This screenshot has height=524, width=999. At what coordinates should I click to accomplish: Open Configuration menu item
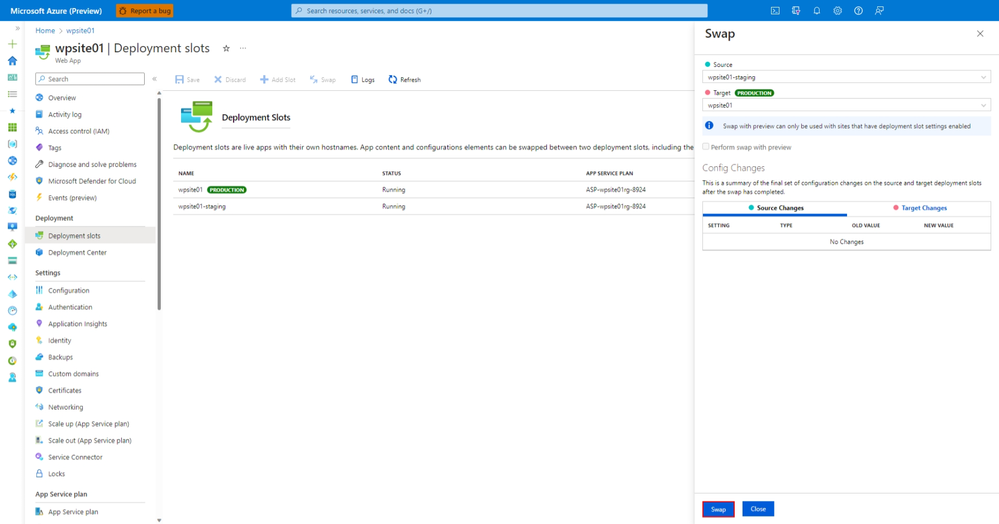tap(68, 291)
